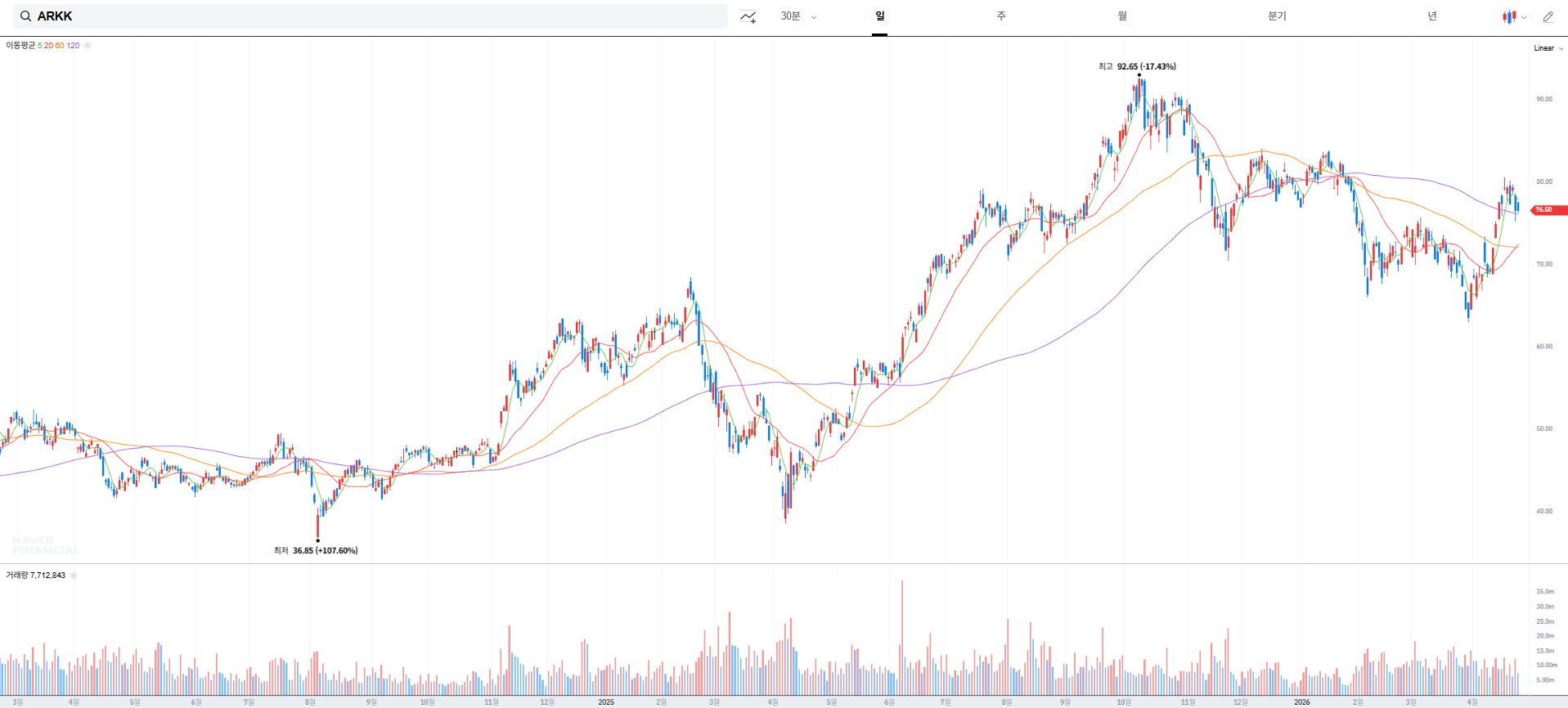Click the tallest volume bar near 6월
The image size is (1568, 708).
[902, 638]
